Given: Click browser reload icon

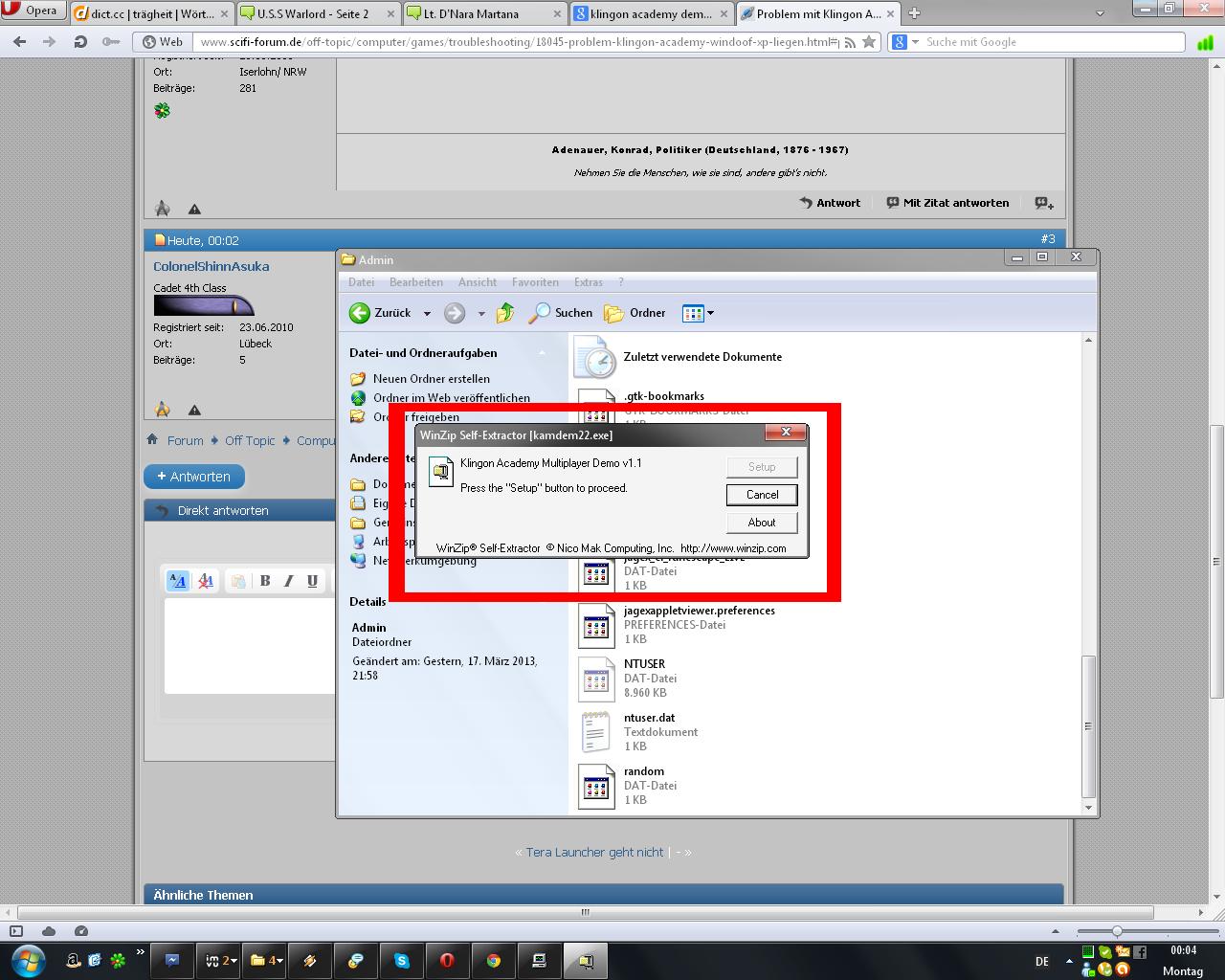Looking at the screenshot, I should coord(80,42).
